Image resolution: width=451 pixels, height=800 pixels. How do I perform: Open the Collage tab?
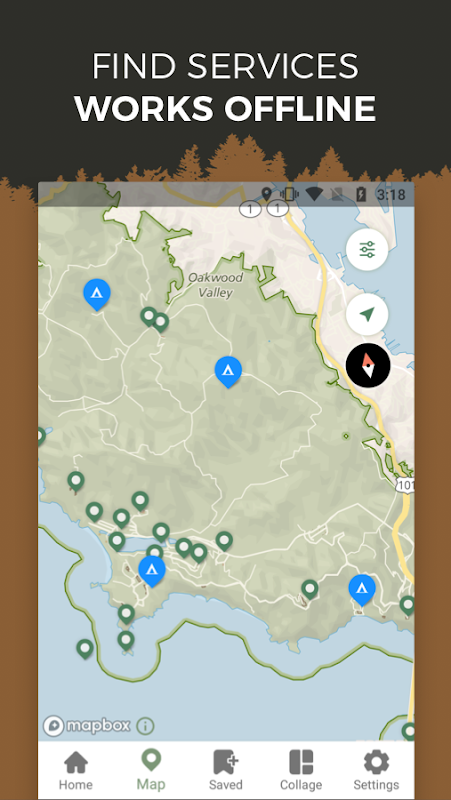(301, 770)
